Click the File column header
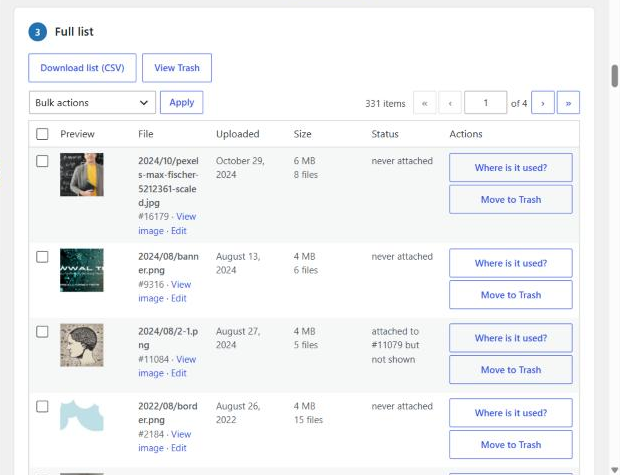Viewport: 620px width, 475px height. coord(146,134)
